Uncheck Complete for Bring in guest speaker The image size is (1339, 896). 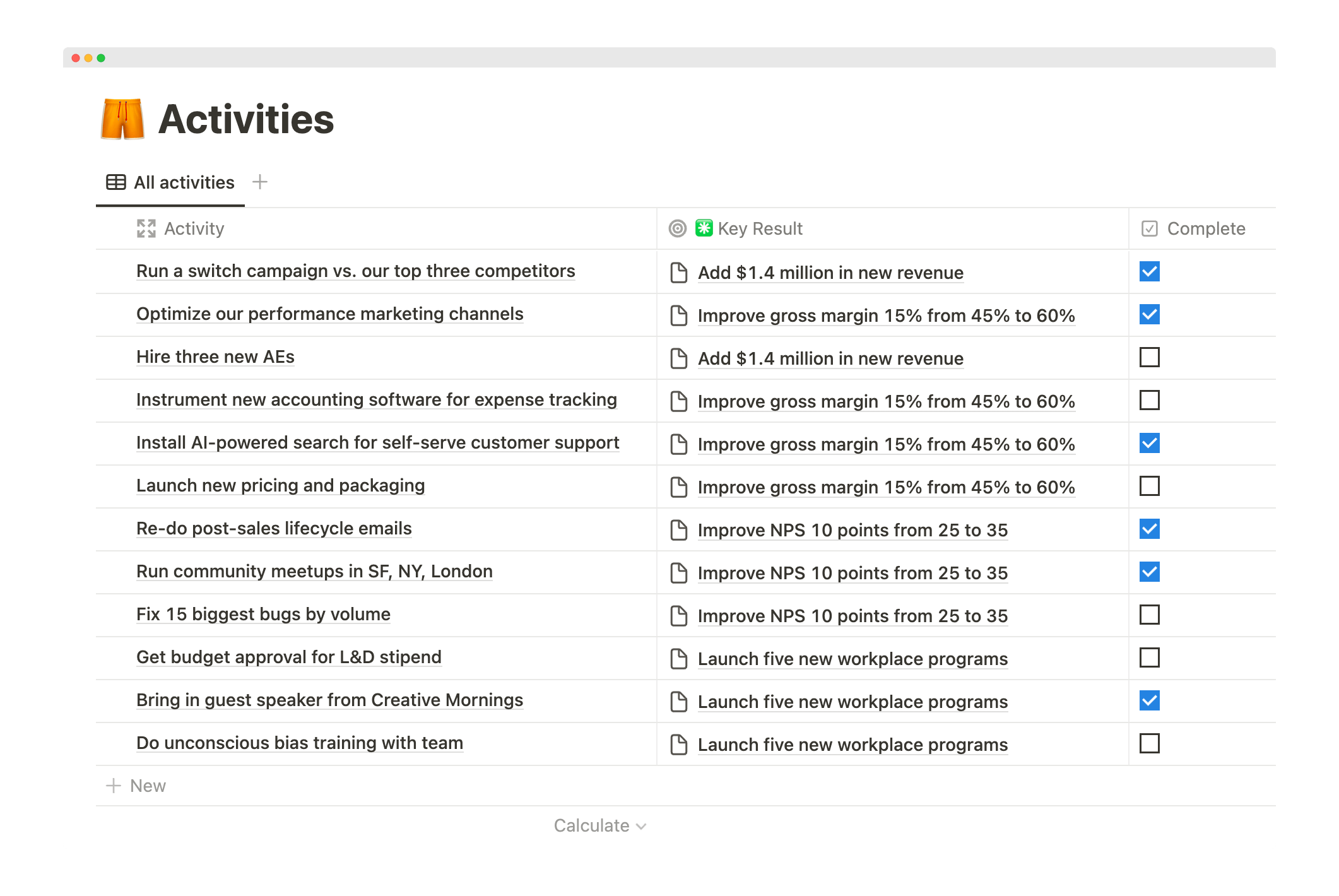[x=1150, y=700]
